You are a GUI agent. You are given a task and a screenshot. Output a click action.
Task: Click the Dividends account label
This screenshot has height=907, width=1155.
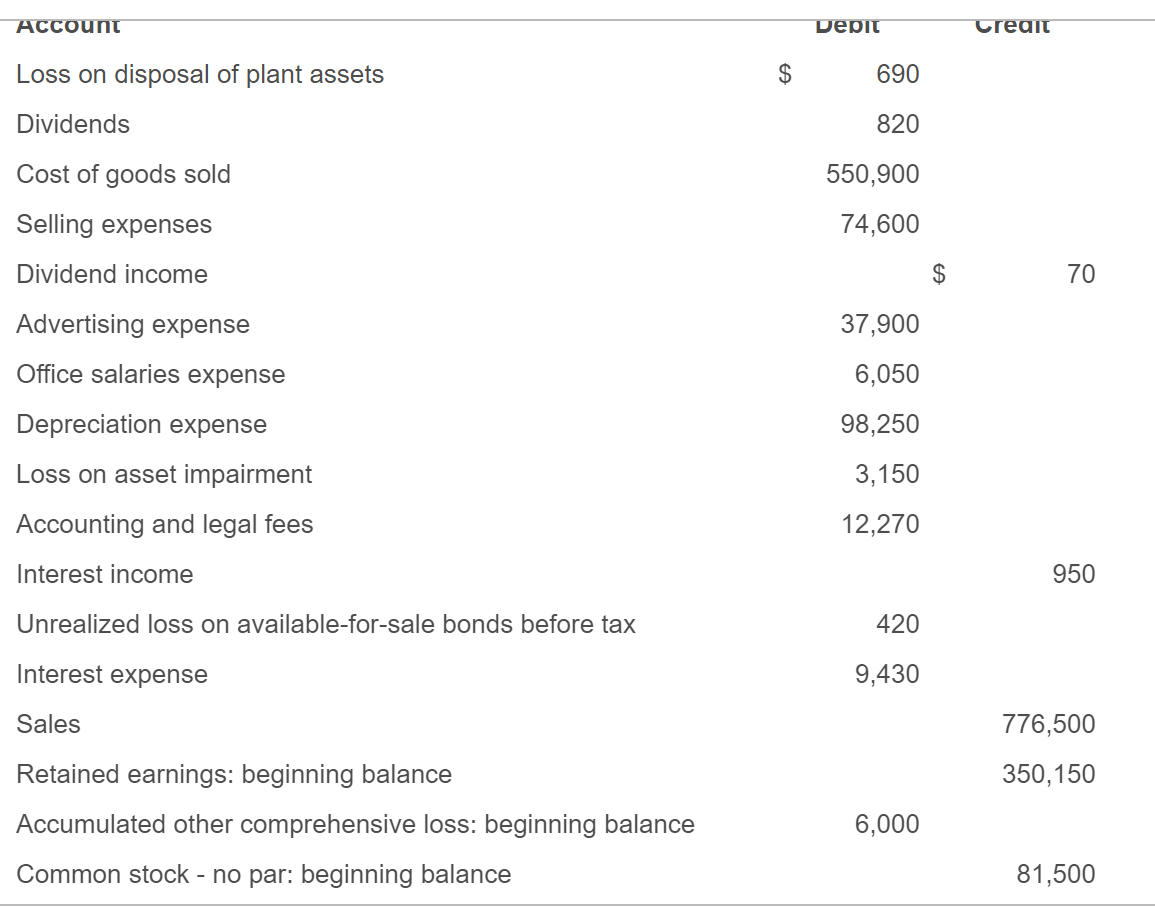coord(73,124)
